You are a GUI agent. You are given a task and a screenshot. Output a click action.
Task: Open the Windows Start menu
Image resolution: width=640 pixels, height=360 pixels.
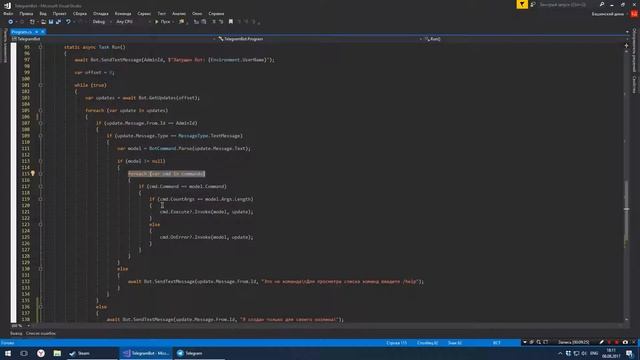tap(8, 353)
